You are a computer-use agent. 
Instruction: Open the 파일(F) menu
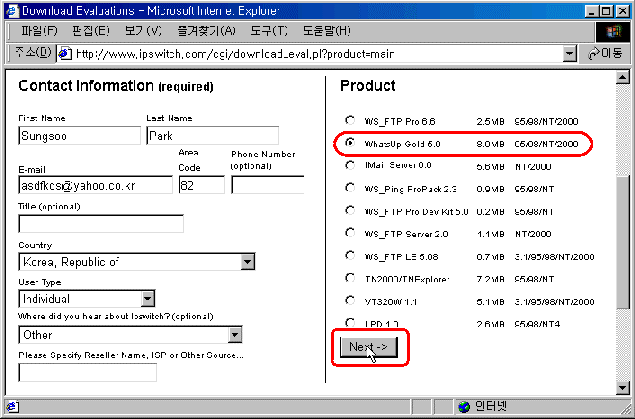39,31
